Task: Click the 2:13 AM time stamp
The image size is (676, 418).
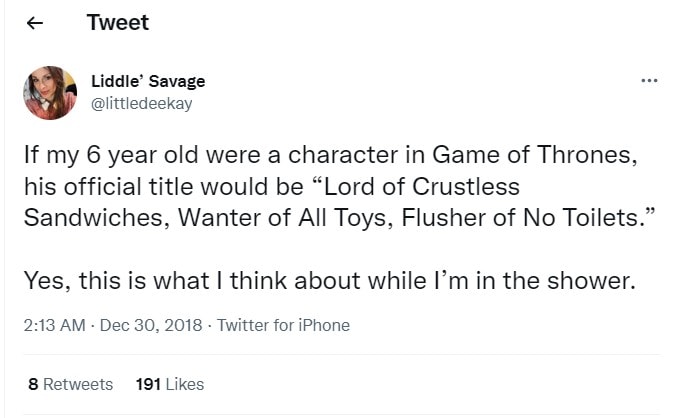Action: pyautogui.click(x=51, y=325)
